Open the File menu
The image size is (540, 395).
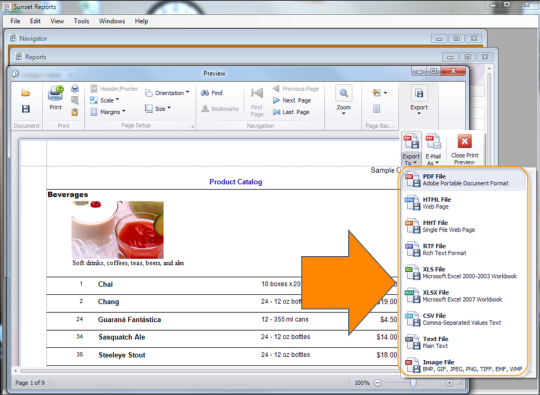click(x=15, y=21)
